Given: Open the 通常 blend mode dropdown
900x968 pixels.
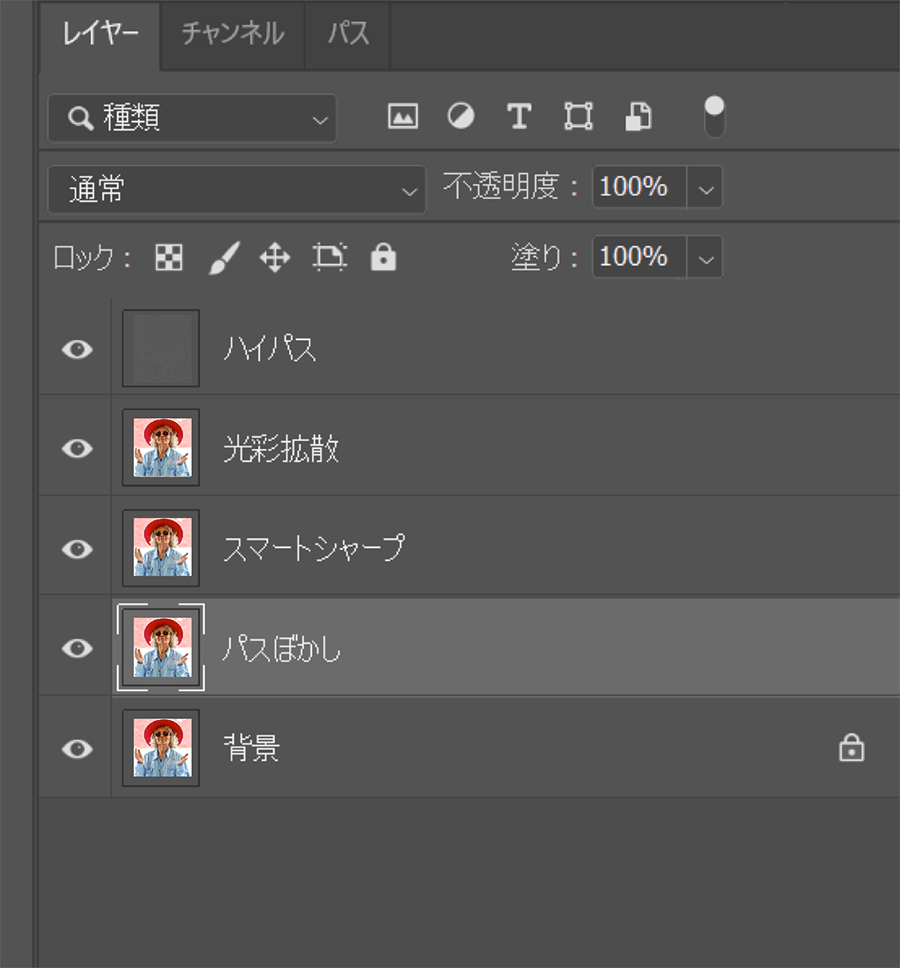Looking at the screenshot, I should [x=236, y=190].
